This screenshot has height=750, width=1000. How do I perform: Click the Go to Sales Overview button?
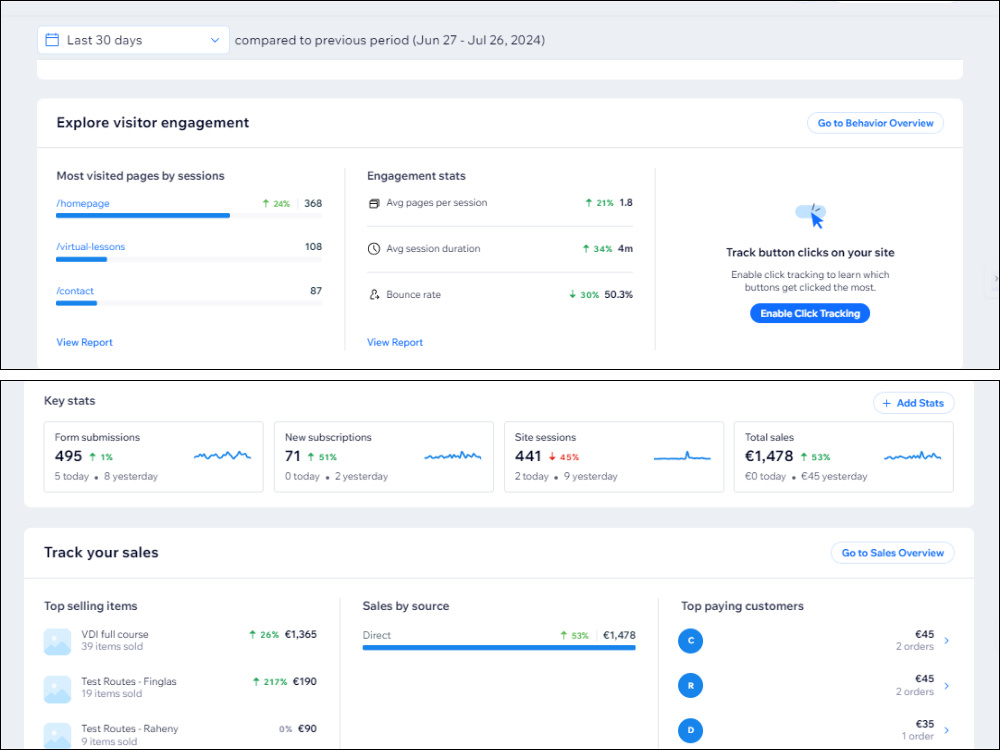click(892, 553)
